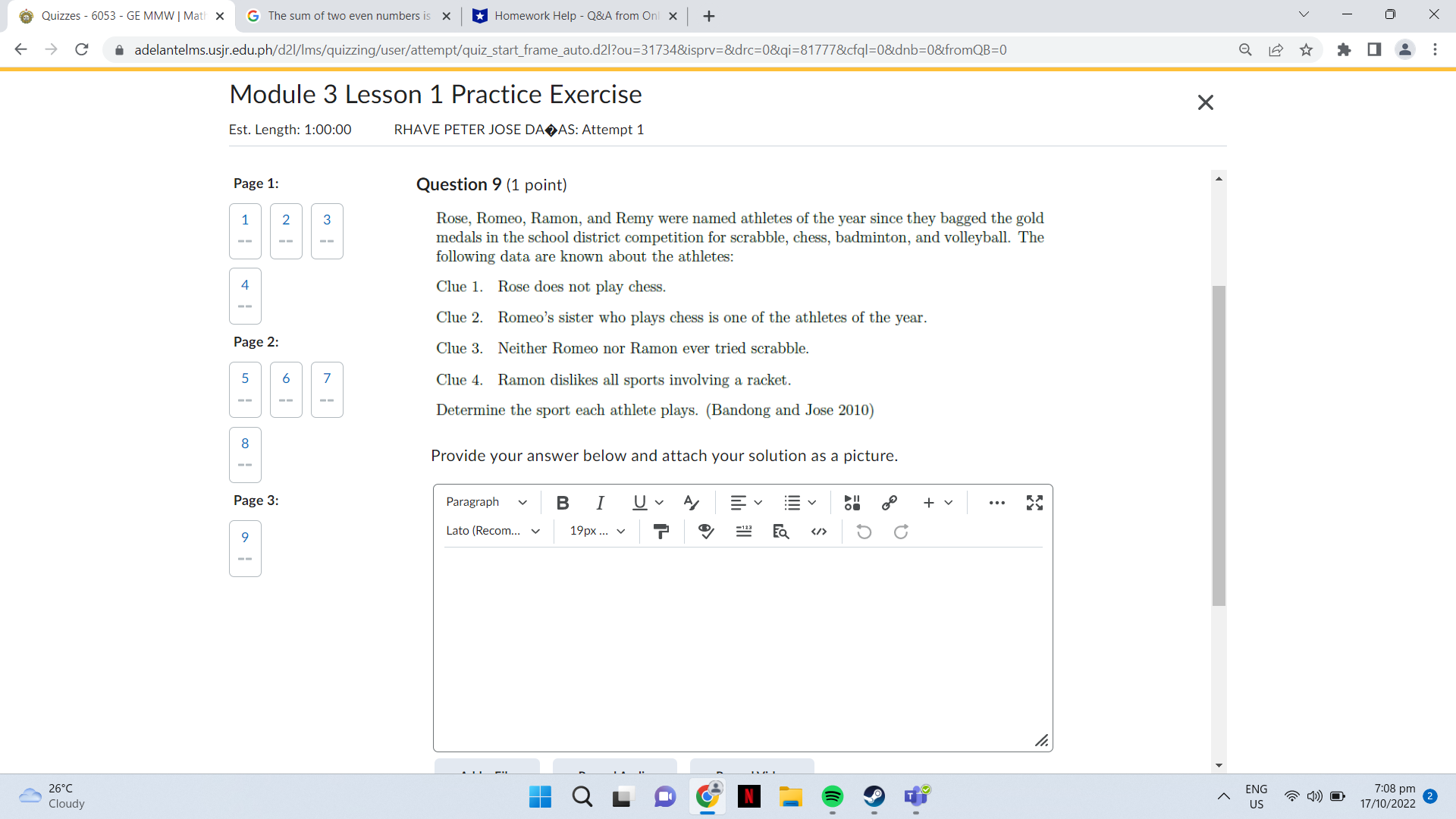Open the Paragraph style dropdown
This screenshot has height=819, width=1456.
click(x=485, y=502)
